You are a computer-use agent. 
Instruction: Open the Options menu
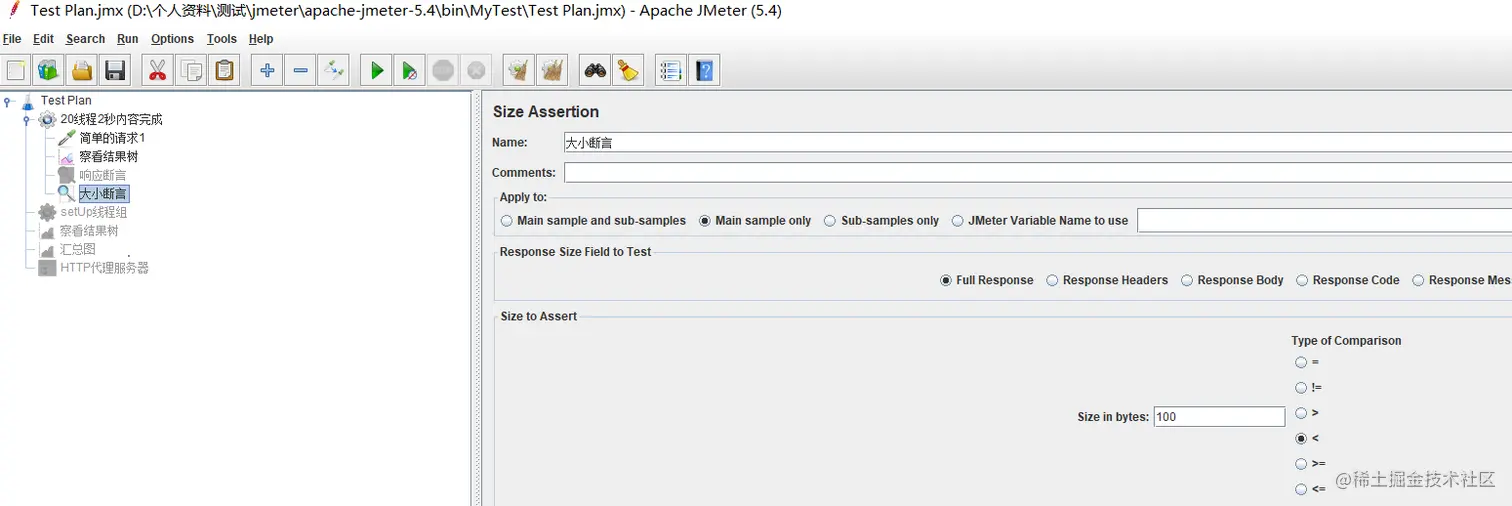pos(172,39)
